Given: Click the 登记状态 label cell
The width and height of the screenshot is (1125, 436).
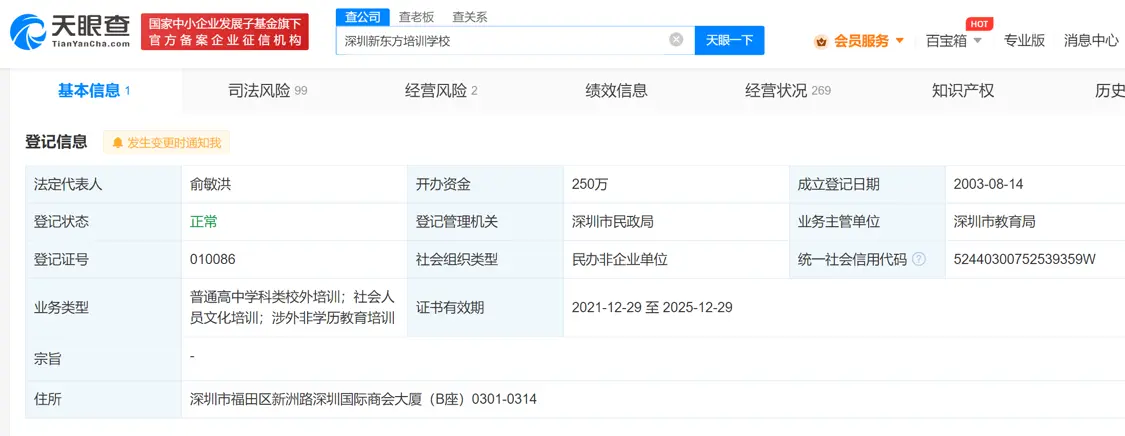Looking at the screenshot, I should (x=103, y=222).
